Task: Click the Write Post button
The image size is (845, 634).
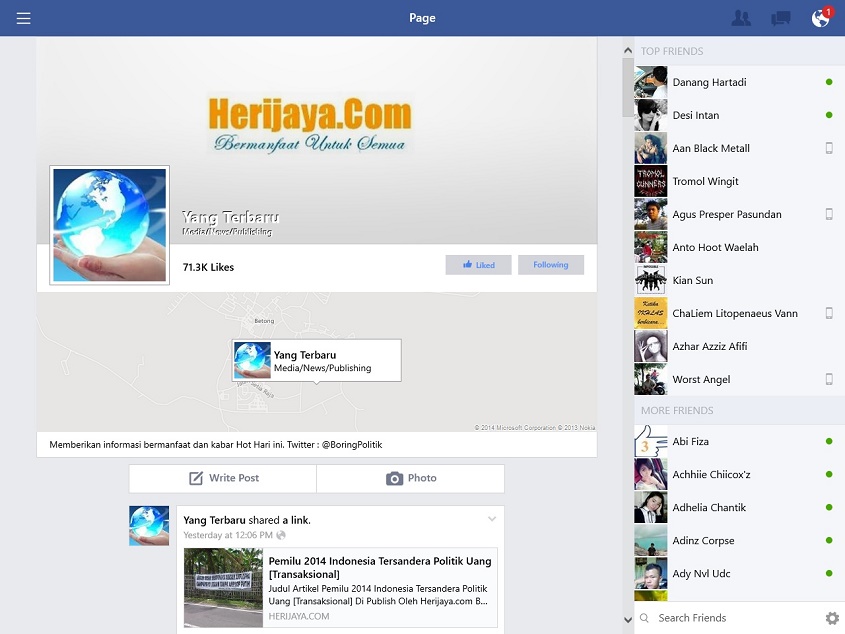Action: 223,479
